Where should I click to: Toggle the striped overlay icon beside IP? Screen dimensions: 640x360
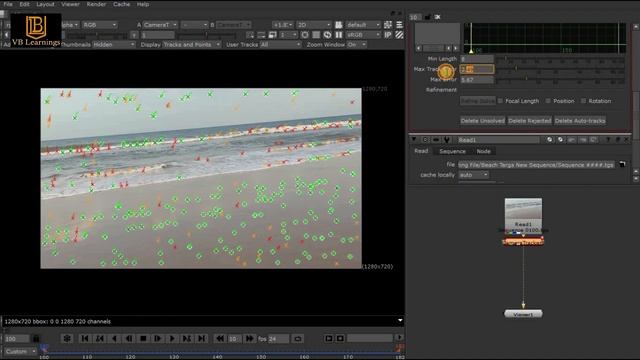tap(399, 35)
